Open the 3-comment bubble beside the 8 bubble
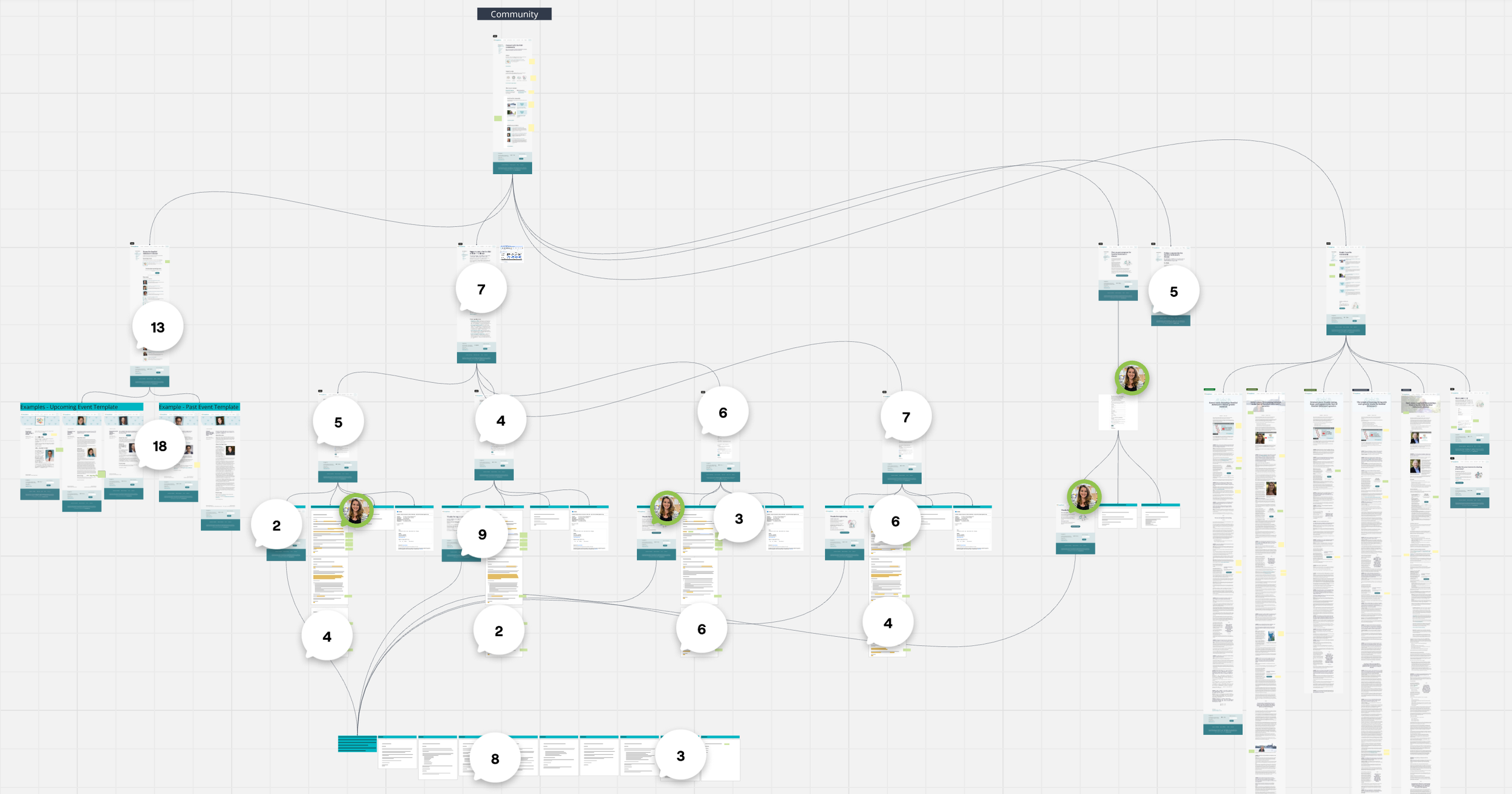The image size is (1512, 794). (680, 755)
